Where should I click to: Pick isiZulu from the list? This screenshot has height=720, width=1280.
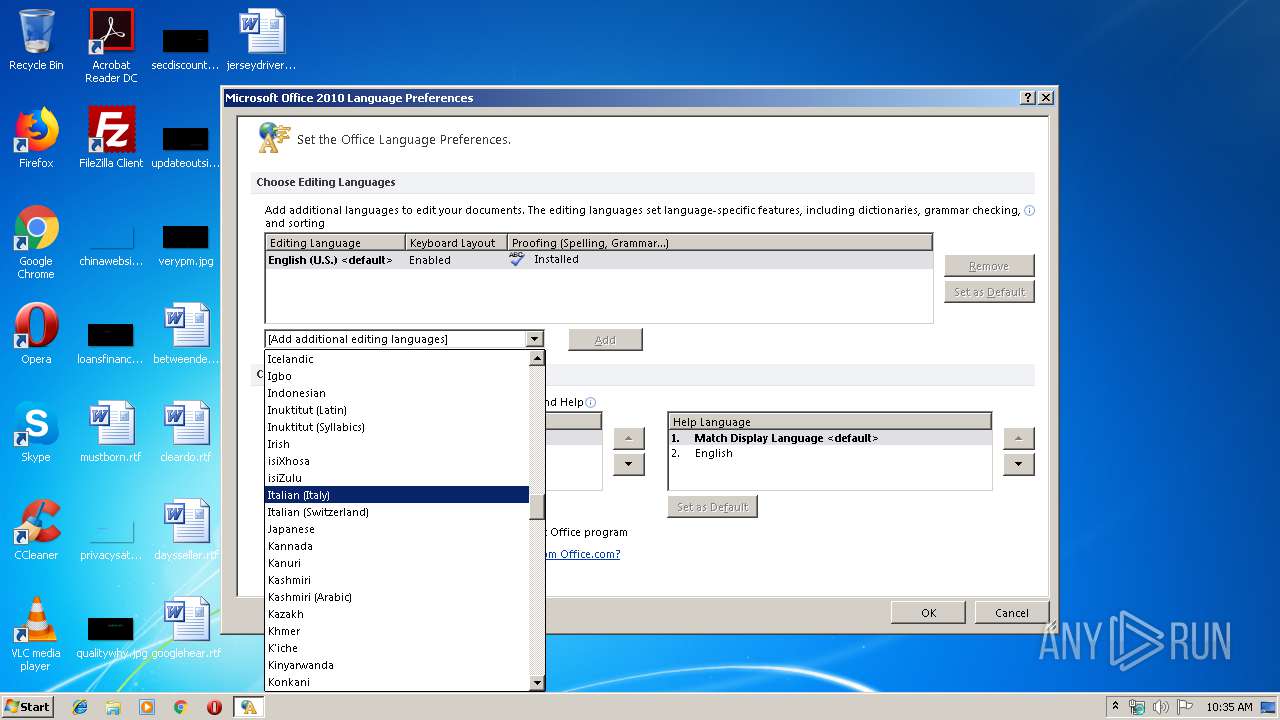(397, 478)
